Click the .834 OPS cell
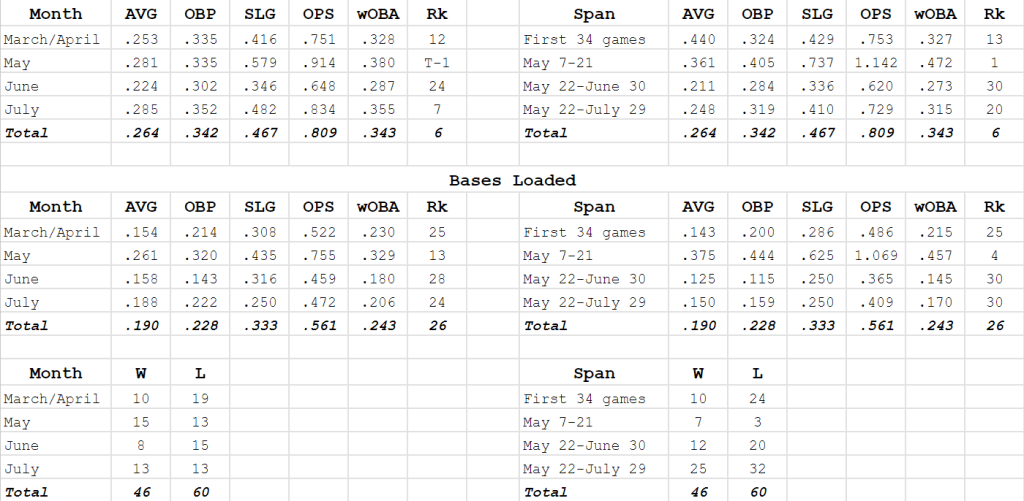The image size is (1024, 501). (x=317, y=110)
